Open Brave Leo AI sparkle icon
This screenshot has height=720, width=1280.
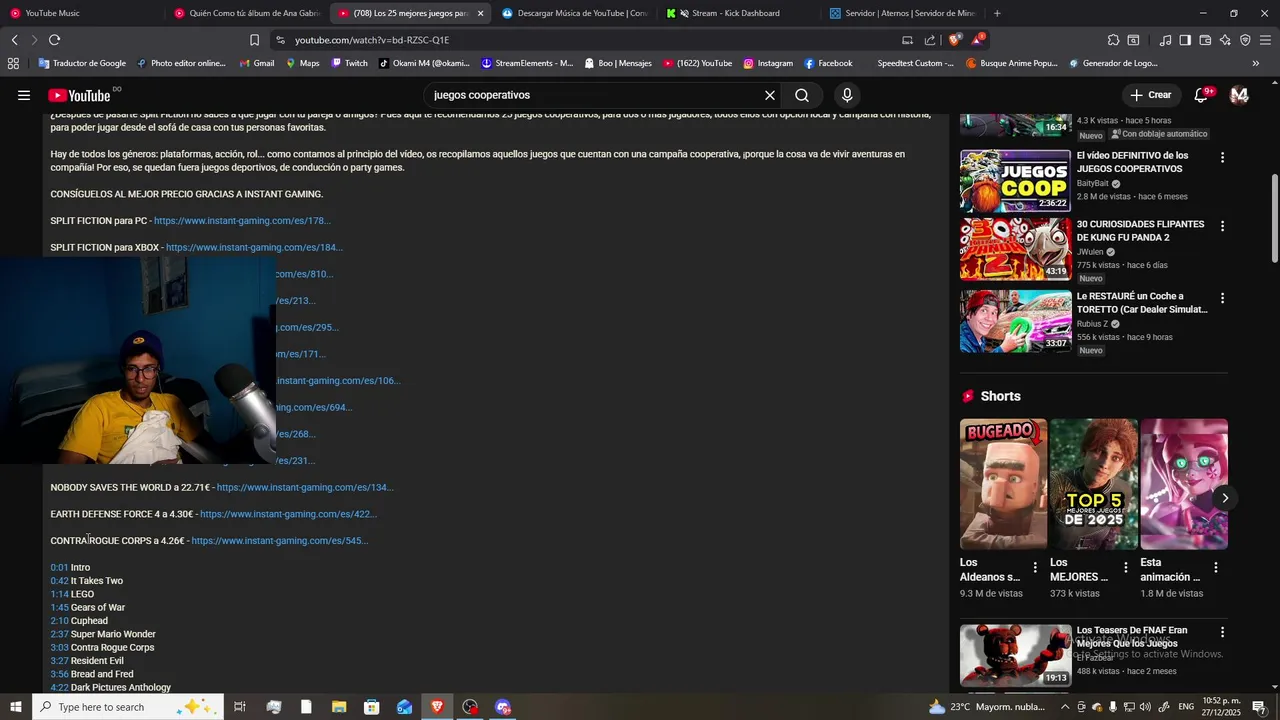[x=1225, y=40]
